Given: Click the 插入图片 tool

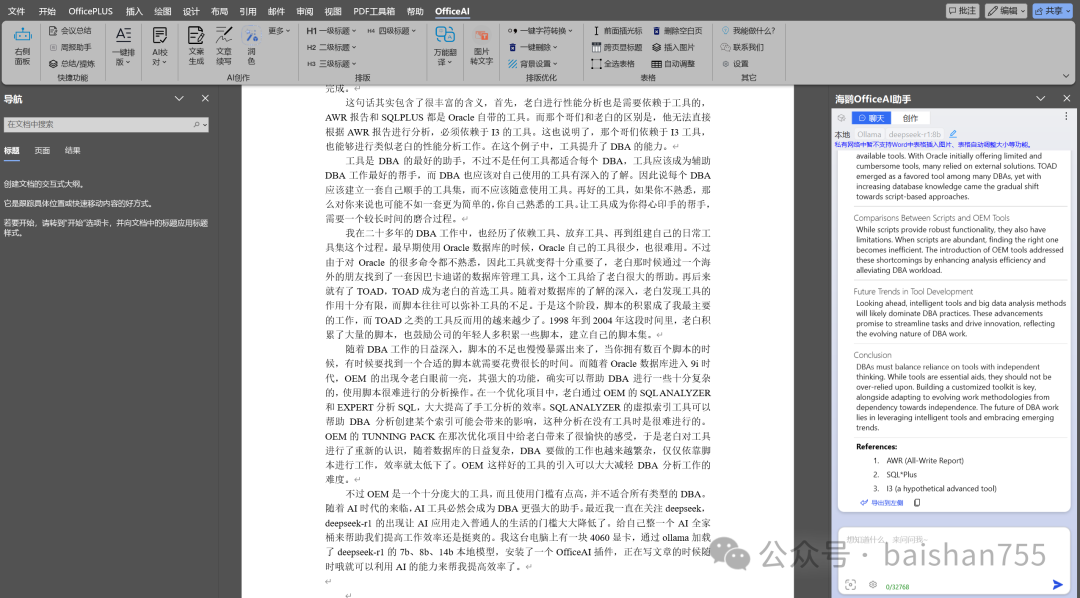Looking at the screenshot, I should point(674,47).
